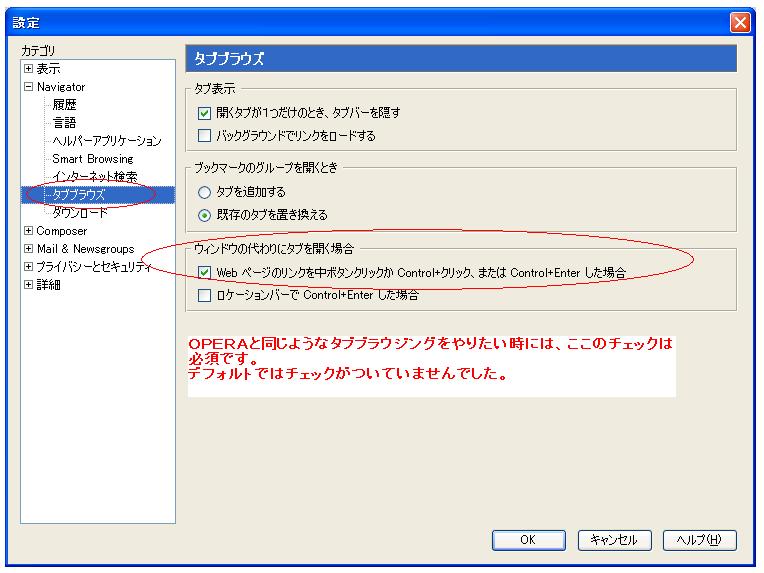This screenshot has width=764, height=573.
Task: Select 言語 in the category tree
Action: coord(64,123)
